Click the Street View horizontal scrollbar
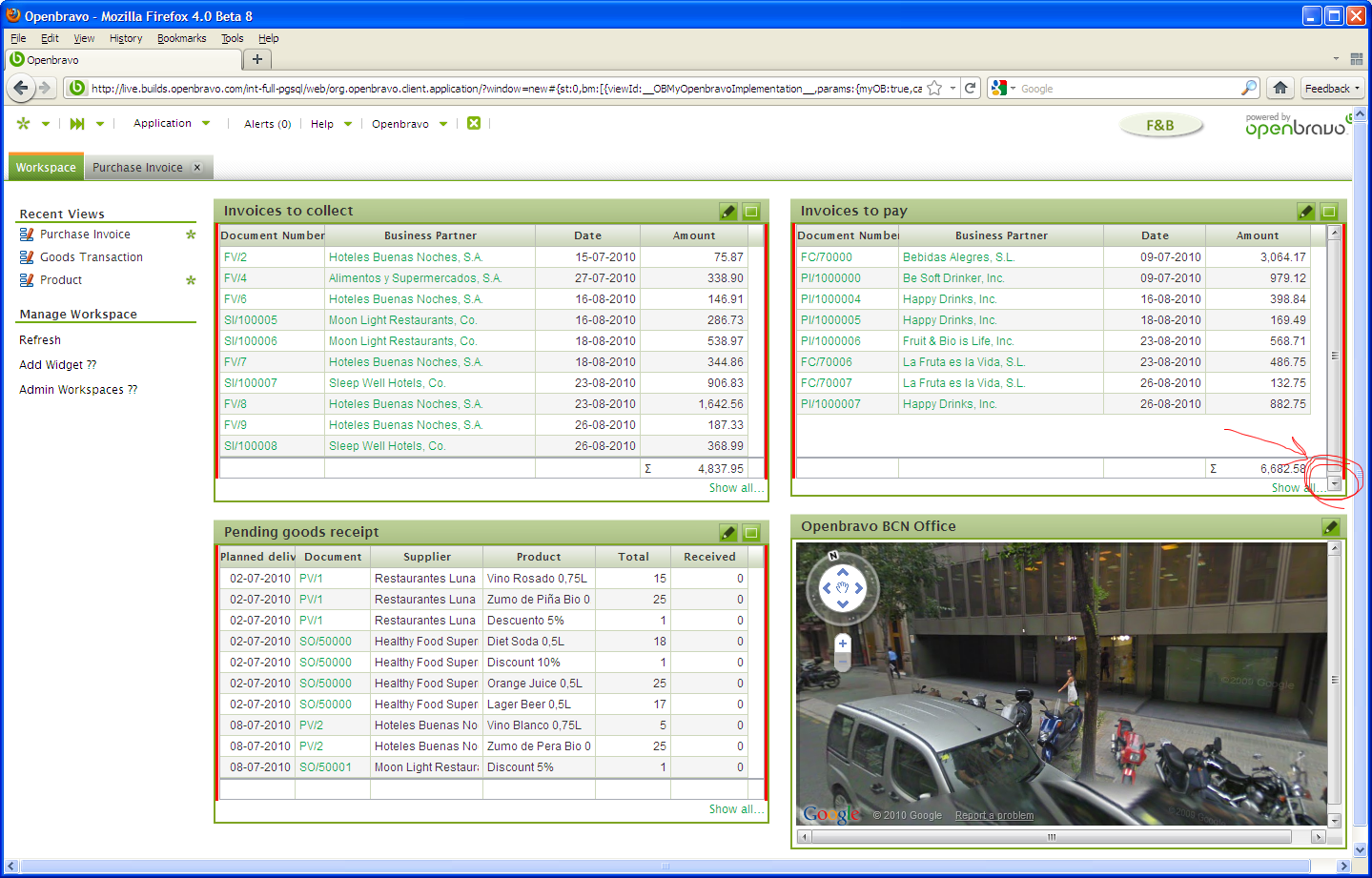Viewport: 1372px width, 878px height. click(x=1052, y=837)
